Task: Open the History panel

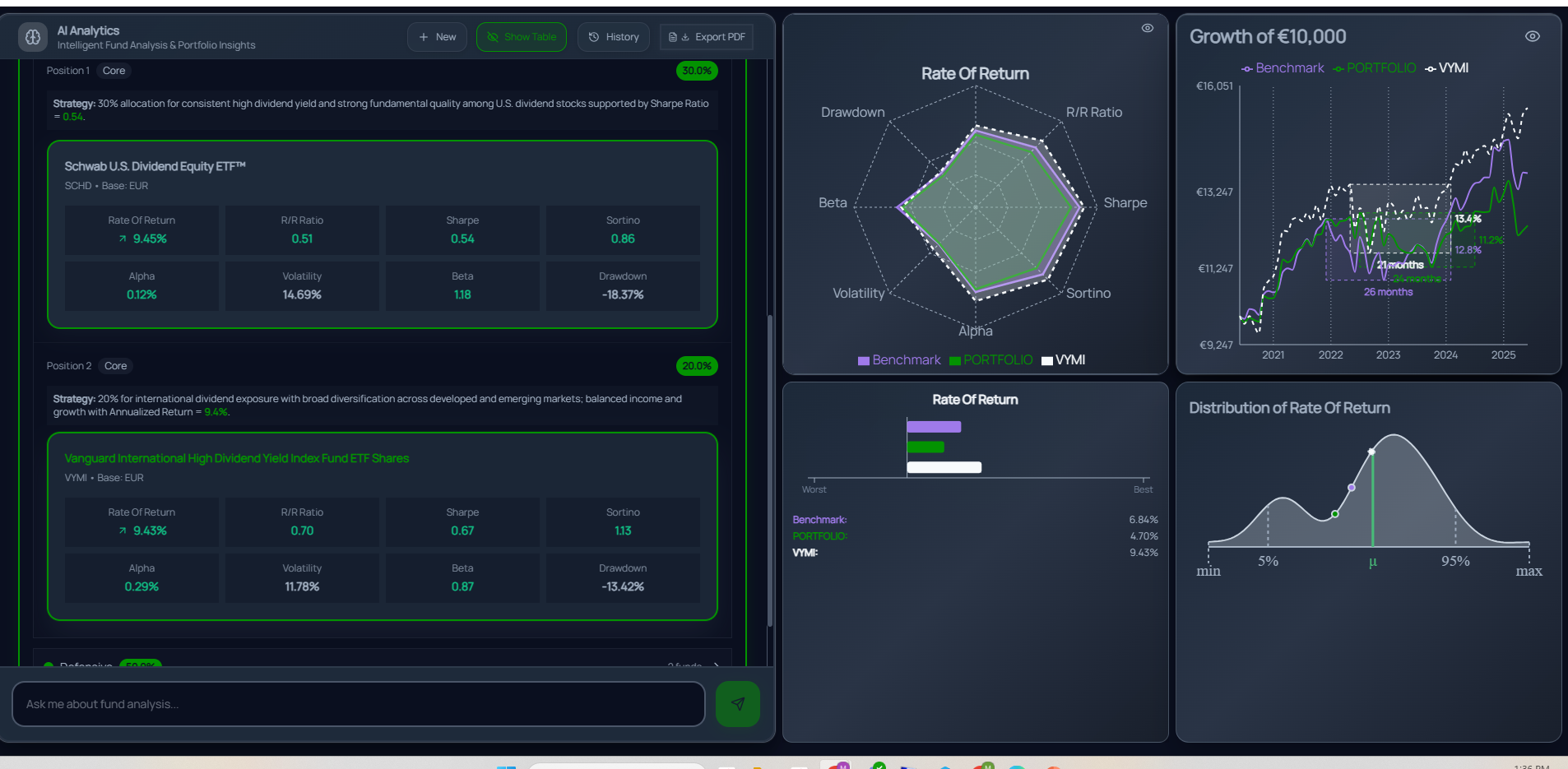Action: (614, 37)
